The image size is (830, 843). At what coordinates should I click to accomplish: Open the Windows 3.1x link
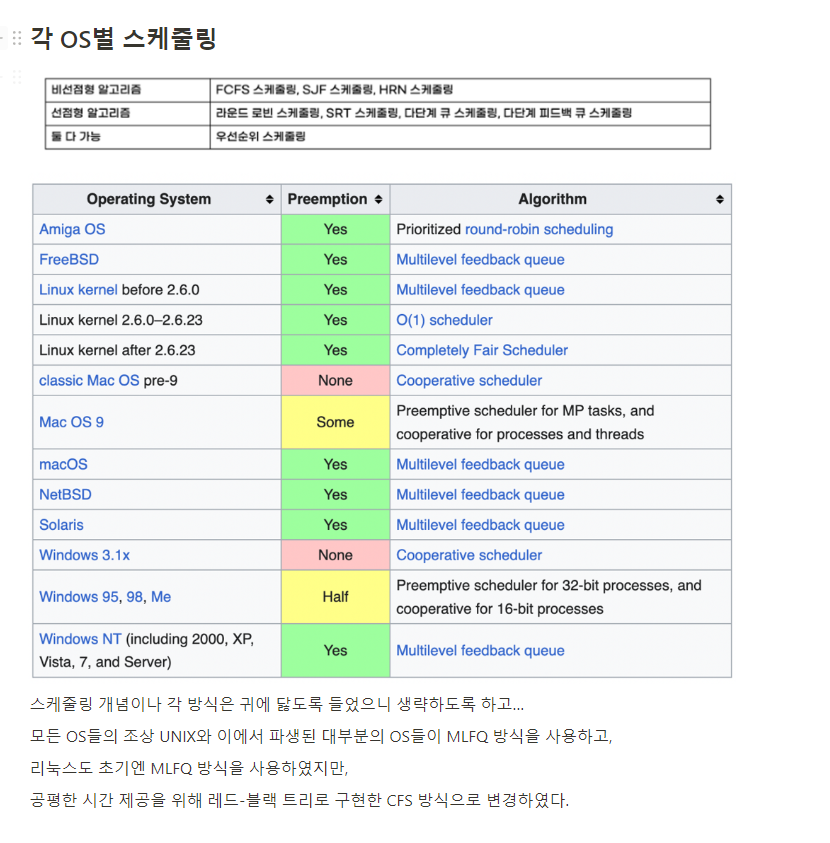pyautogui.click(x=84, y=555)
